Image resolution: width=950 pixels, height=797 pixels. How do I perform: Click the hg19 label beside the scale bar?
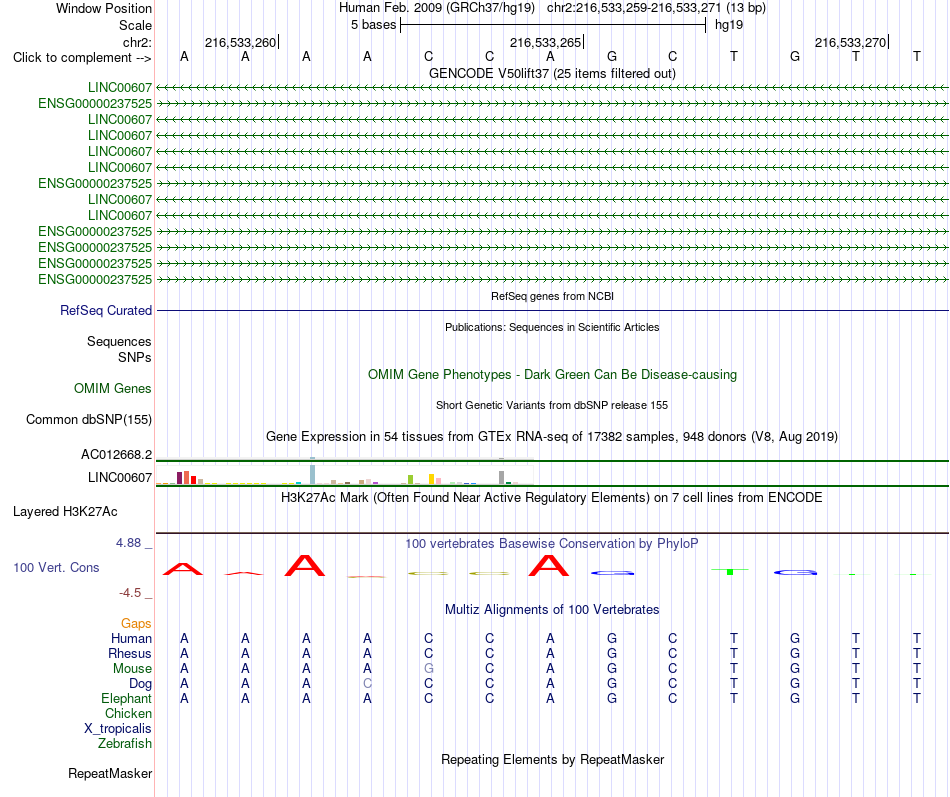click(x=729, y=25)
